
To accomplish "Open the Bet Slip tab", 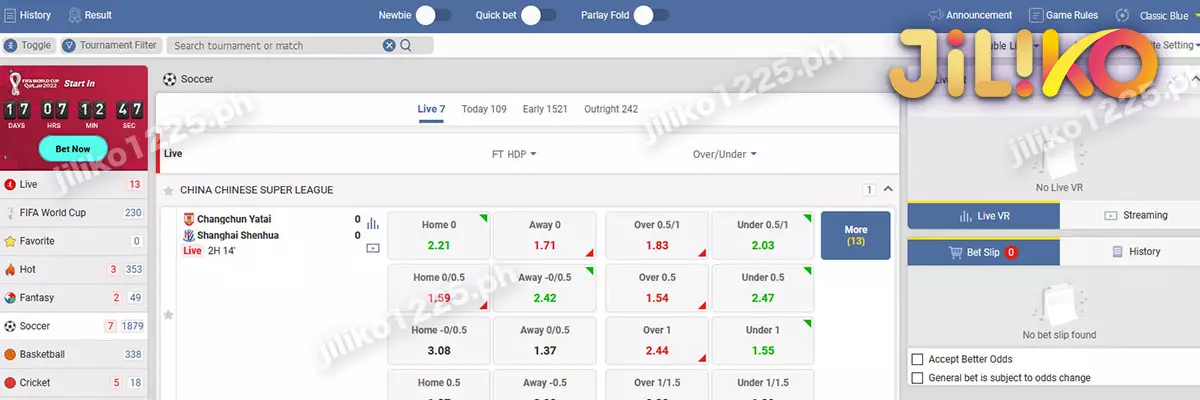I will [984, 252].
